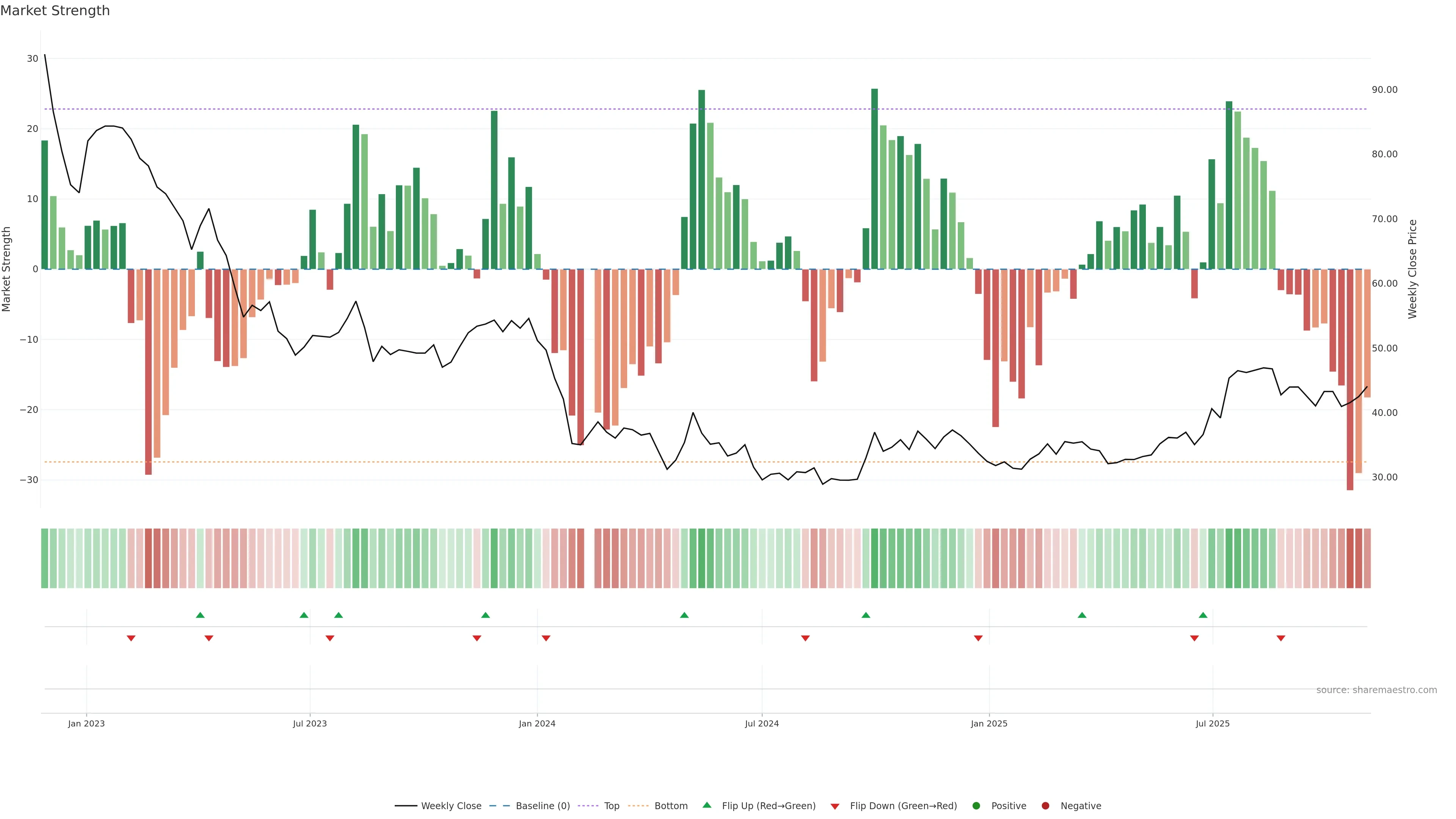1456x819 pixels.
Task: Click the Negative red circle legend icon
Action: (x=1045, y=806)
